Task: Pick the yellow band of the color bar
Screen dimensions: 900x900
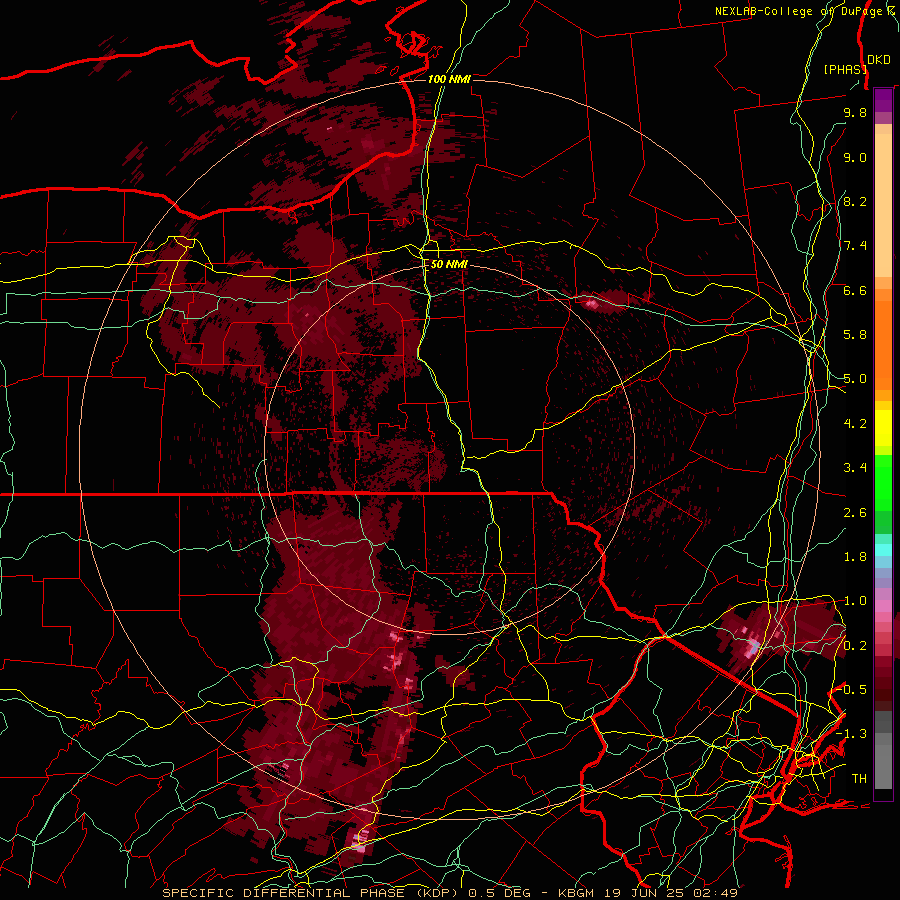Action: click(x=883, y=428)
